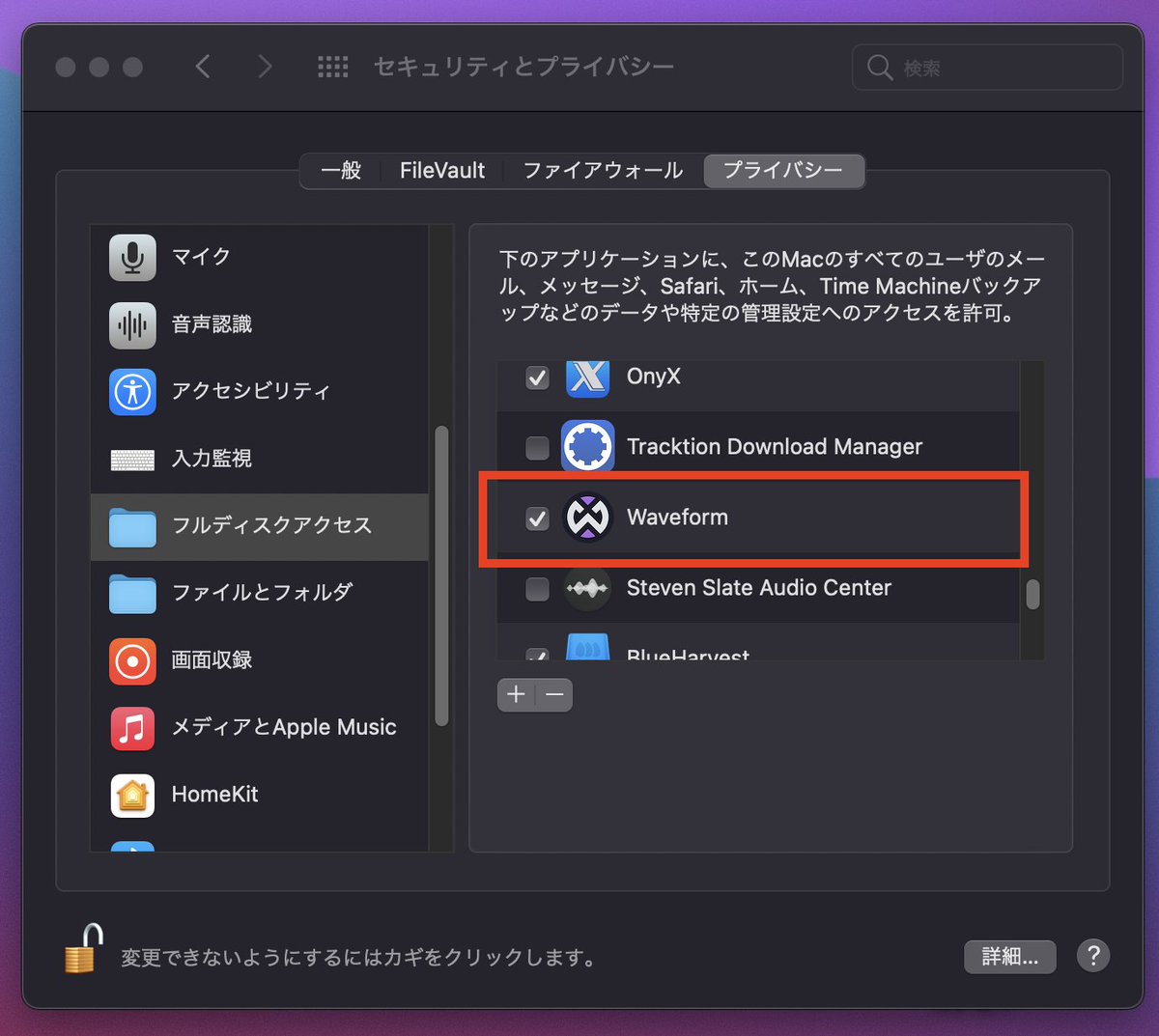Click the microphone icon for マイク
This screenshot has width=1159, height=1036.
(x=132, y=257)
